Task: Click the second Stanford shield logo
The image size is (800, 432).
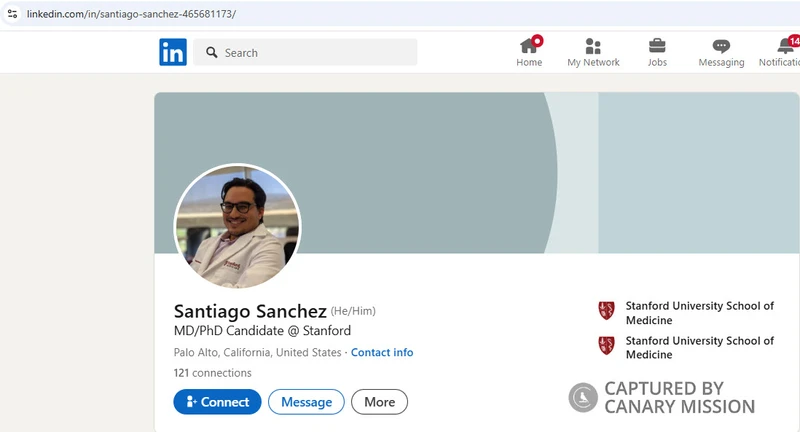Action: 607,345
